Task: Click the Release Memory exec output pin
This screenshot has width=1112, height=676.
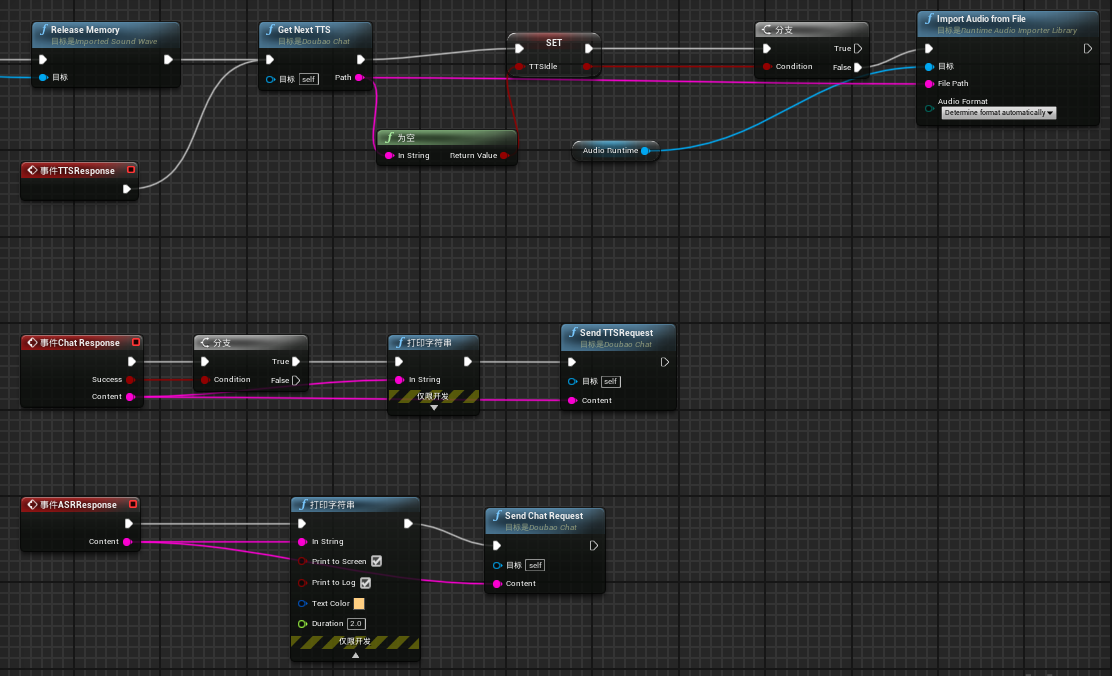Action: (x=168, y=60)
